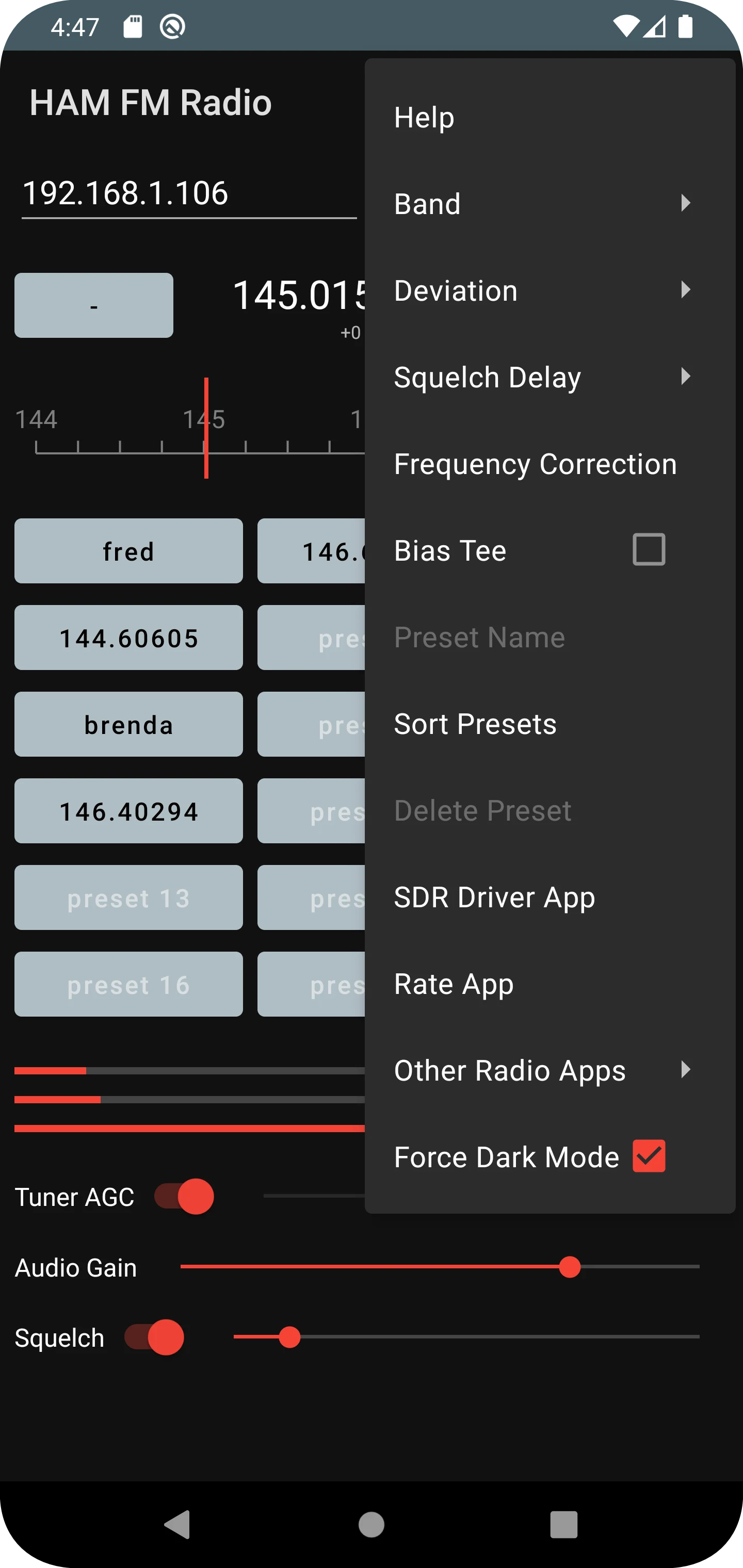Turn off the Tuner AGC switch

[x=184, y=1197]
